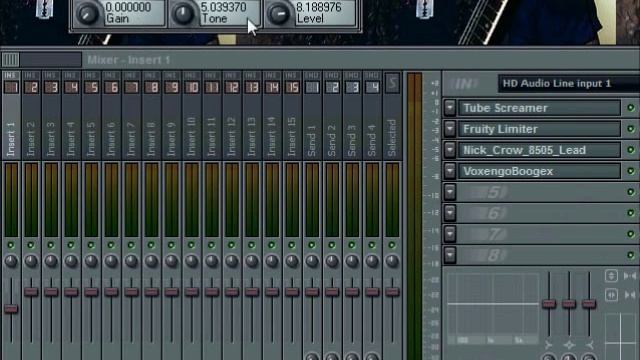Open effect slot 7 menu arrow
The width and height of the screenshot is (640, 360).
[450, 234]
